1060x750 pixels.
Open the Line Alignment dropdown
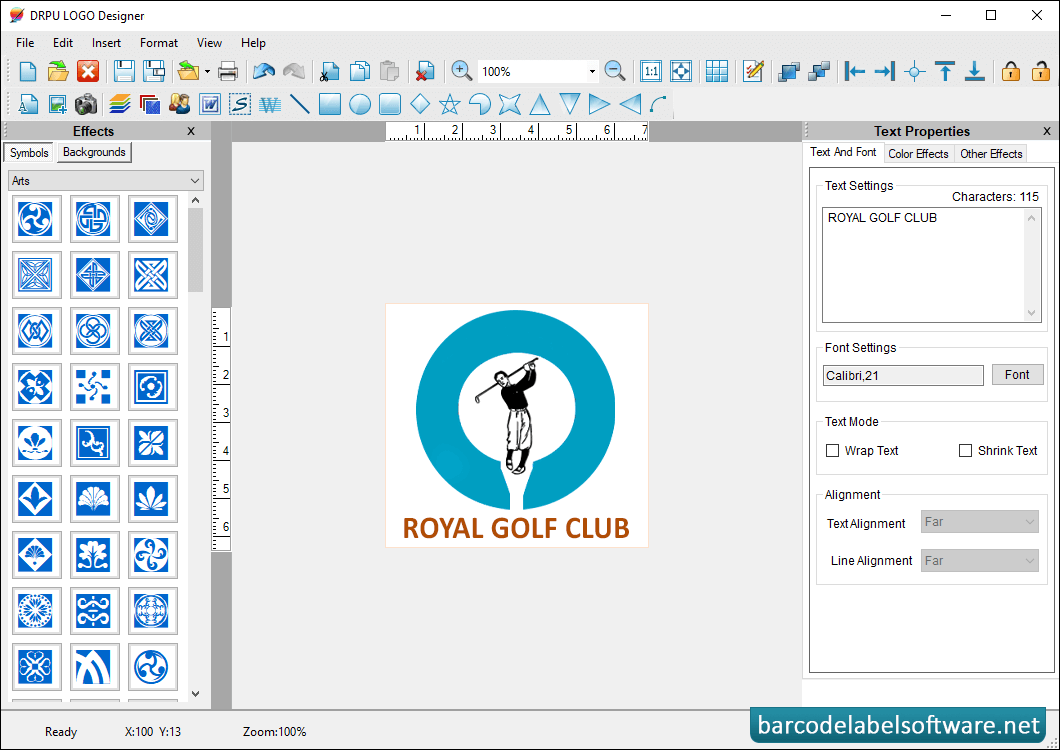point(980,561)
